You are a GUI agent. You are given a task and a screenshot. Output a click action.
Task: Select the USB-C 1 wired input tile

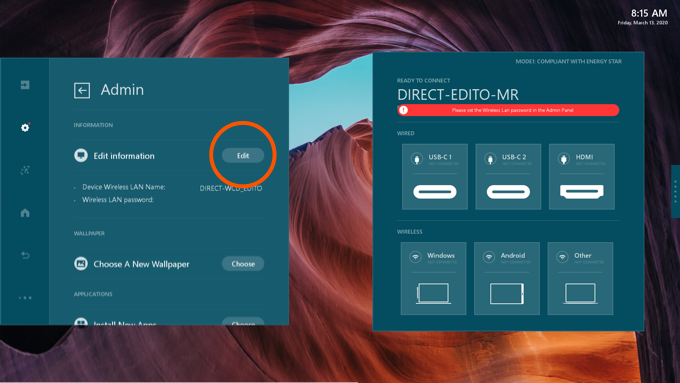(x=435, y=177)
